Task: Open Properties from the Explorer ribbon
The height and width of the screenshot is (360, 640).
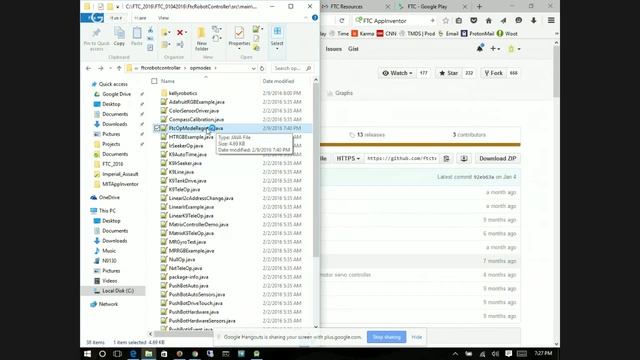Action: [239, 38]
